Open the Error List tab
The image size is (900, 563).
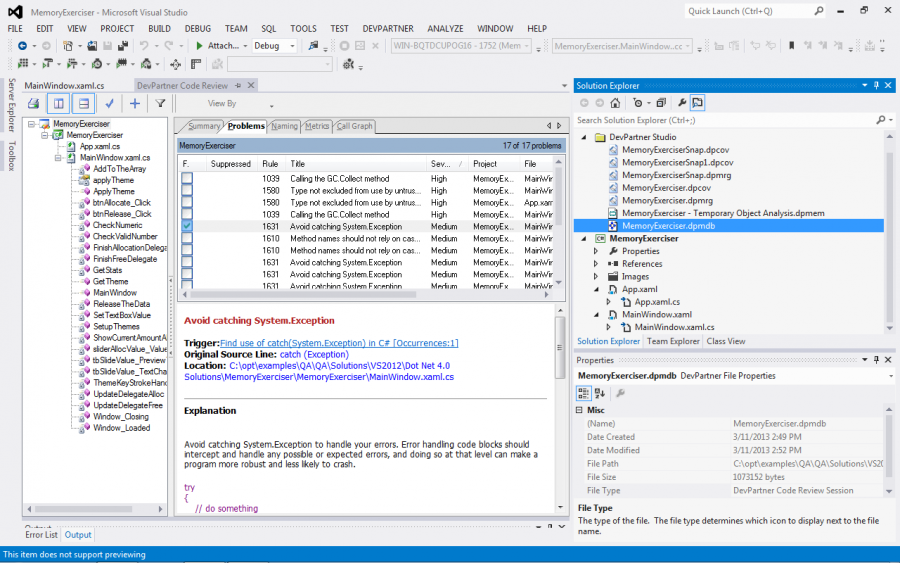41,535
